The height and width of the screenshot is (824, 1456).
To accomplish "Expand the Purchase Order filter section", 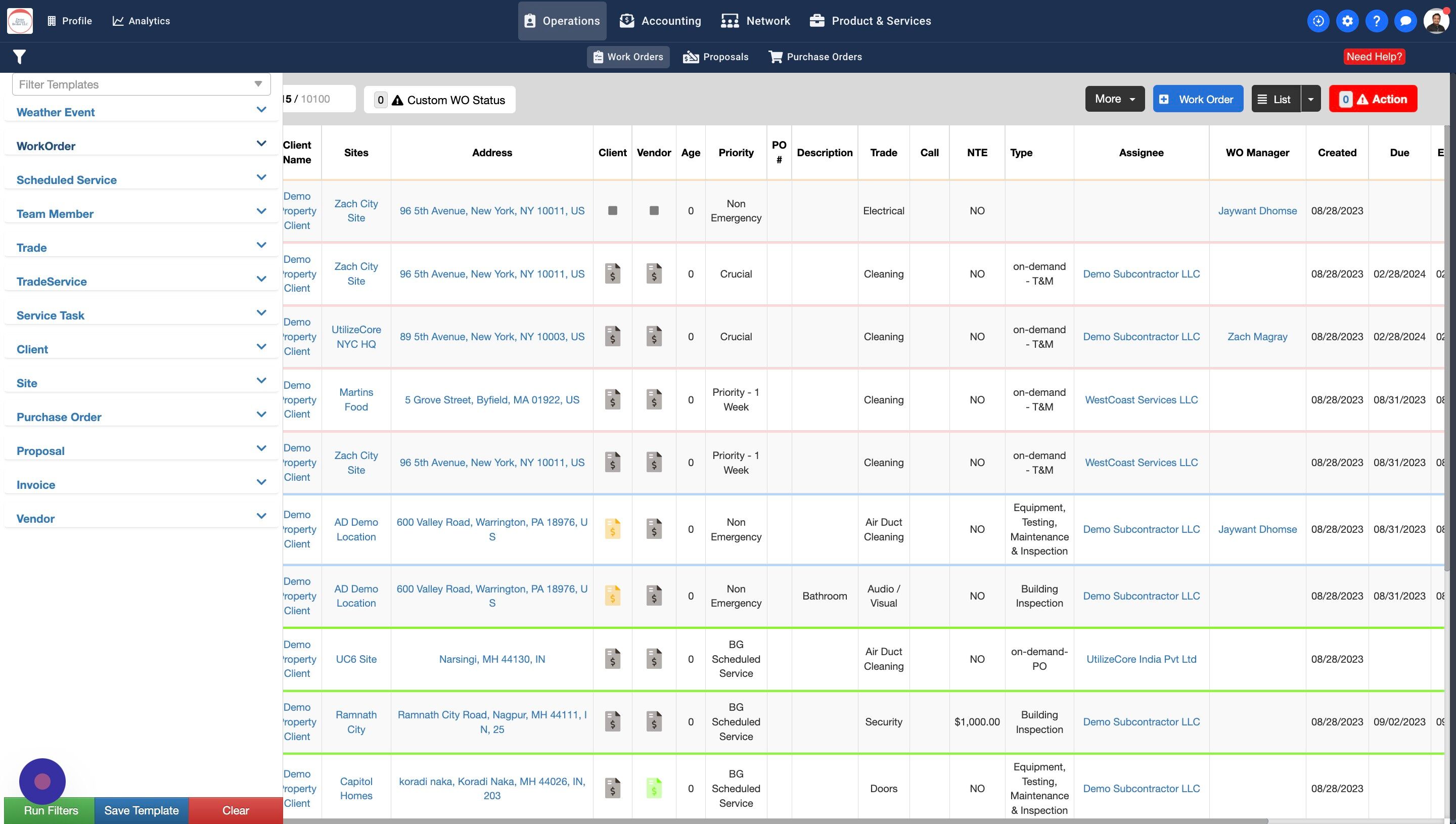I will click(x=261, y=415).
